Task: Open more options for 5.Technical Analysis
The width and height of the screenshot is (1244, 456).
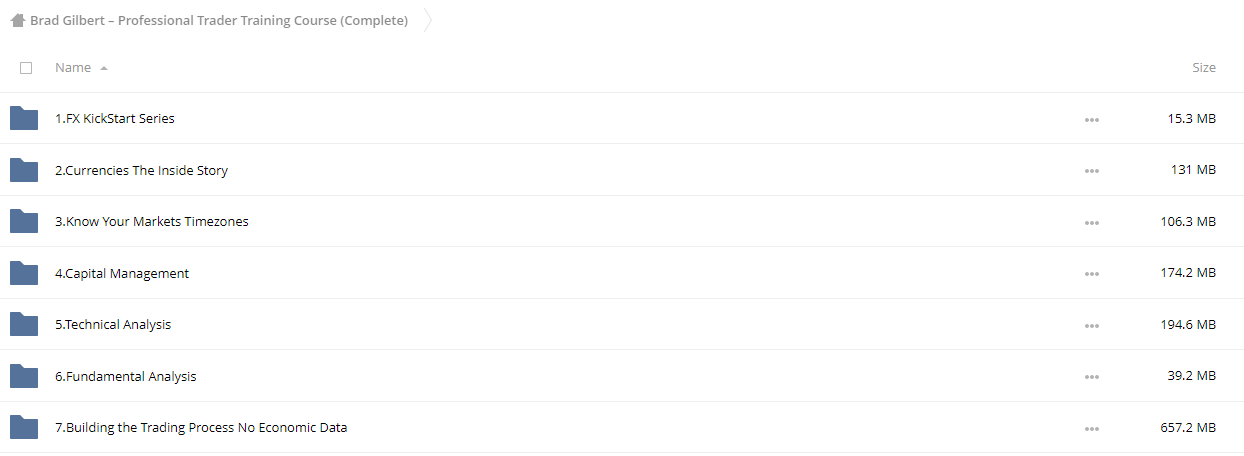Action: coord(1091,326)
